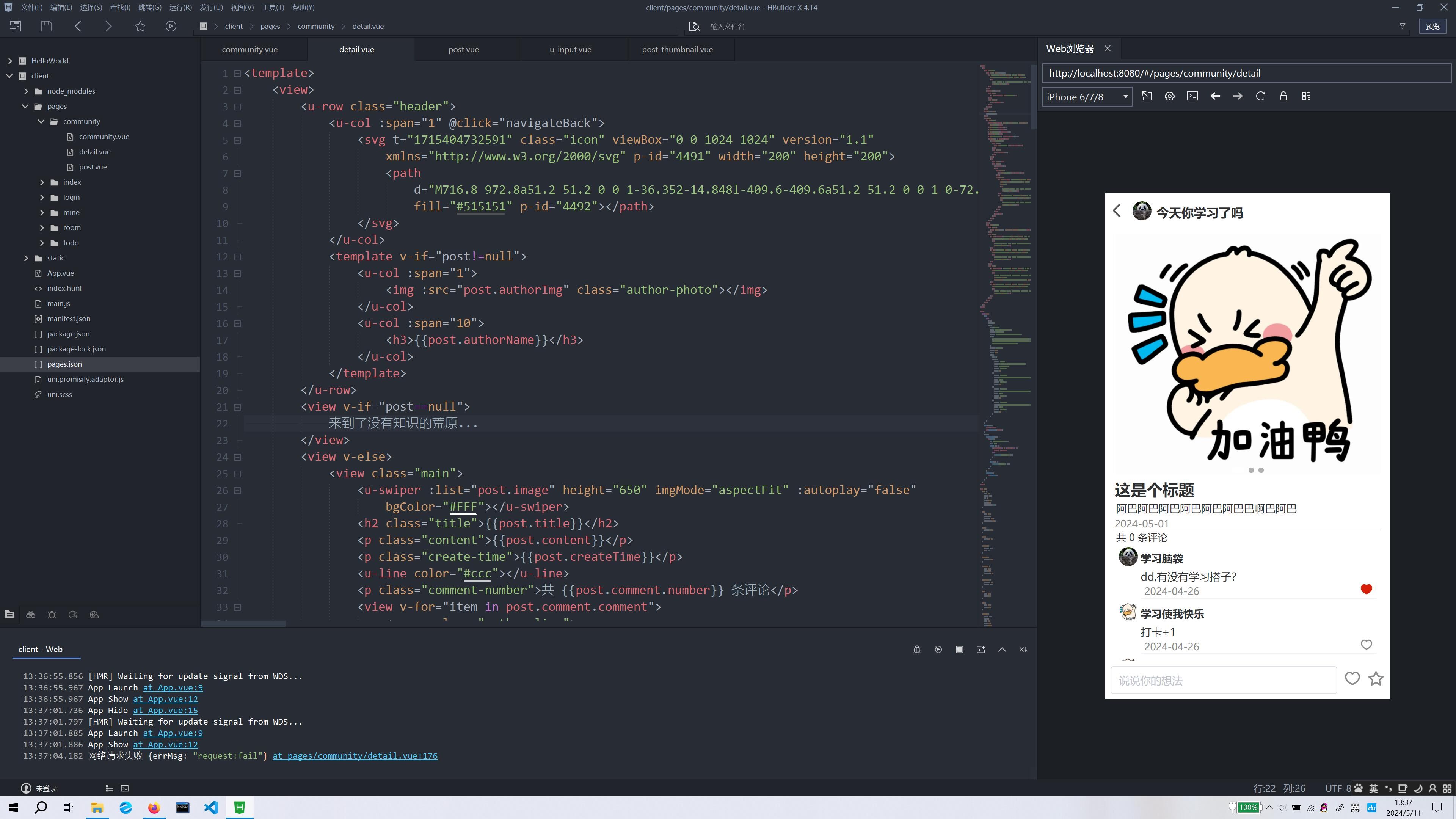Expand the node_modules folder

(x=26, y=91)
